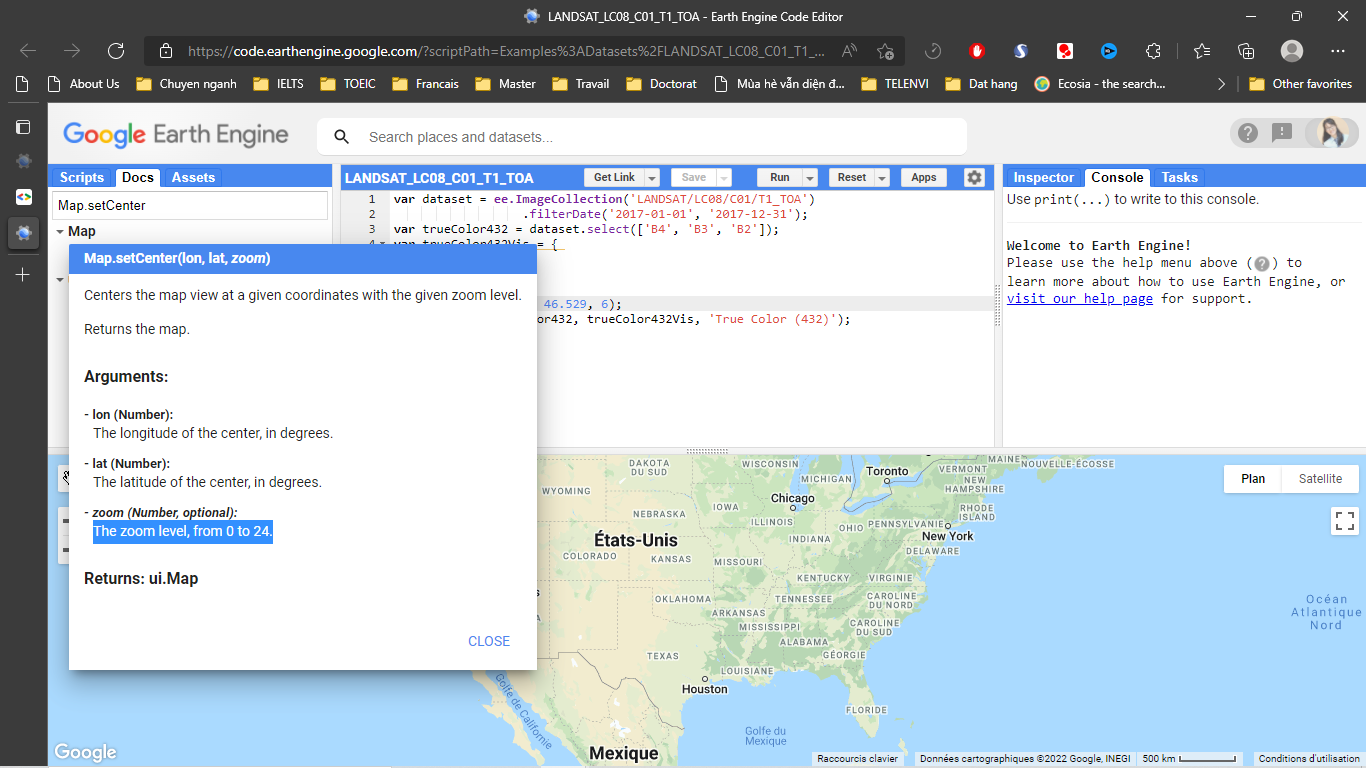The image size is (1366, 768).
Task: Refresh the browser page
Action: 116,51
